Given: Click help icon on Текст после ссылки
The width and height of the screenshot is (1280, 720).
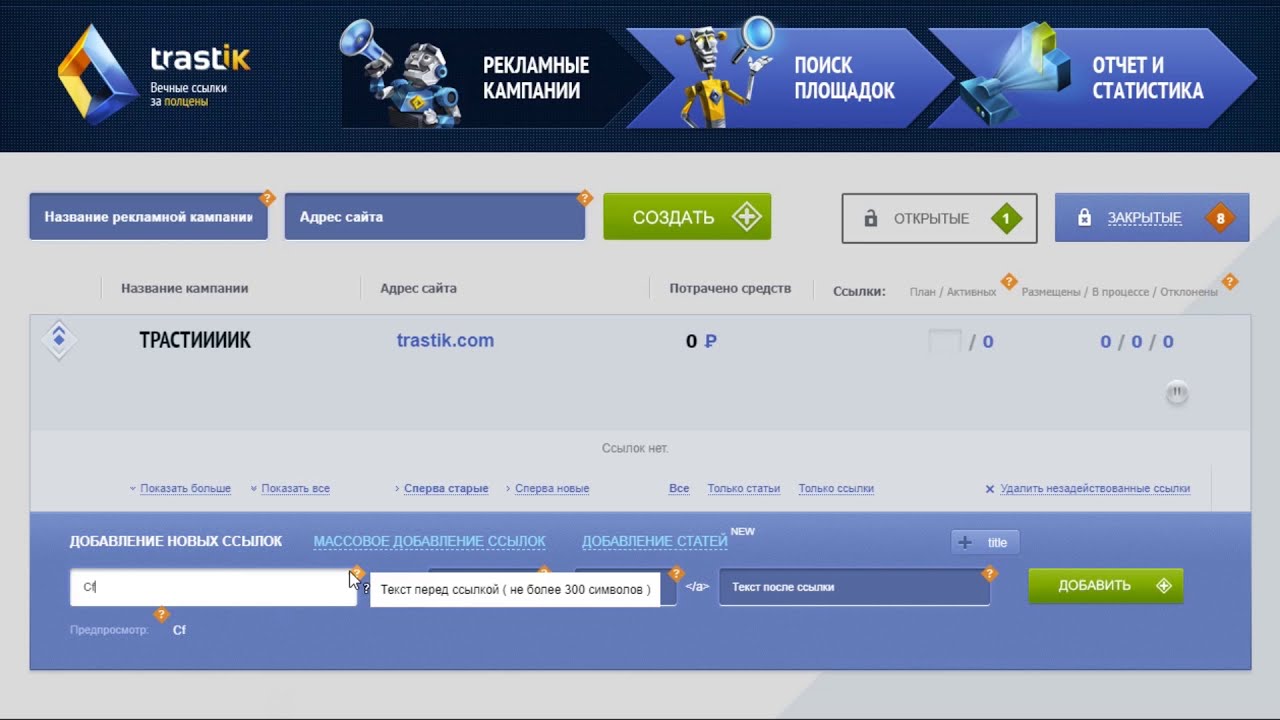Looking at the screenshot, I should (989, 574).
